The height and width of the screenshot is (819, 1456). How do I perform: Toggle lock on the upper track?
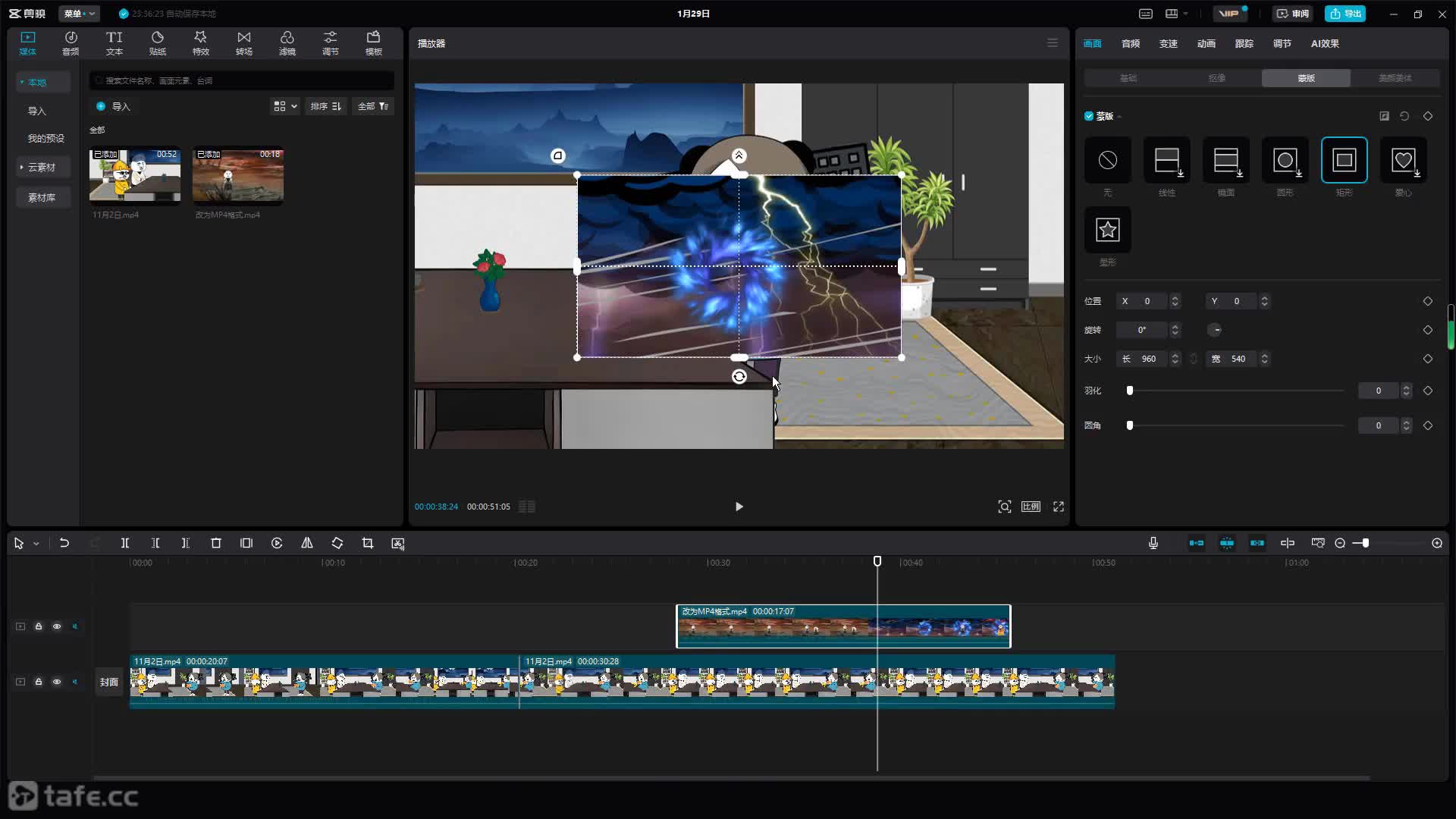(39, 626)
